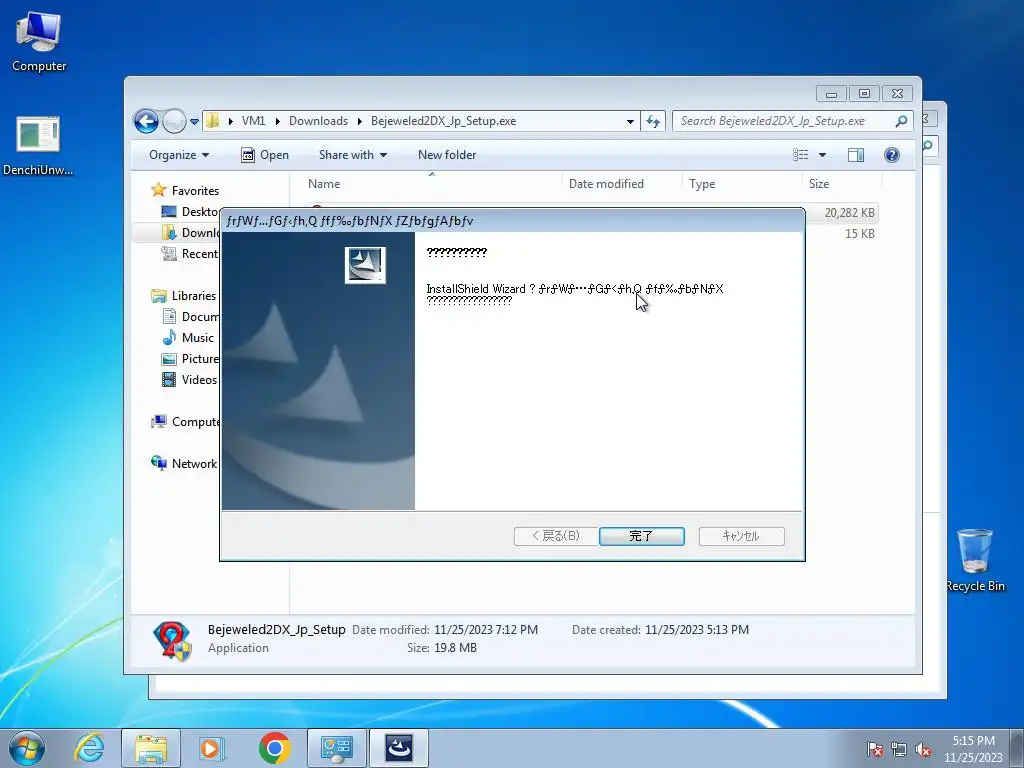Open the Windows Start menu
Screen dimensions: 1024x768
tap(27, 748)
